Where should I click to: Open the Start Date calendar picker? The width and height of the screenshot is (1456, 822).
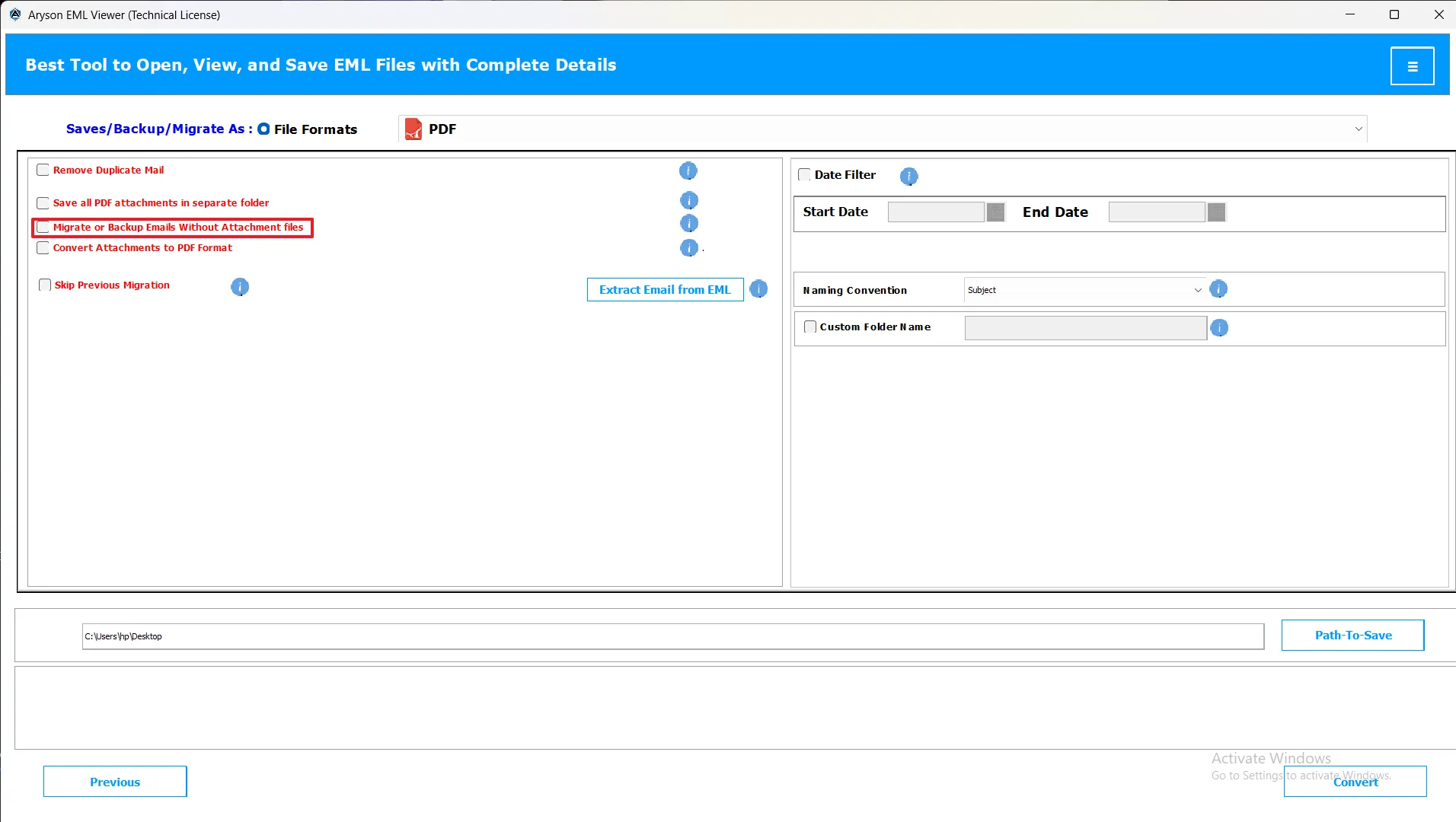coord(995,212)
